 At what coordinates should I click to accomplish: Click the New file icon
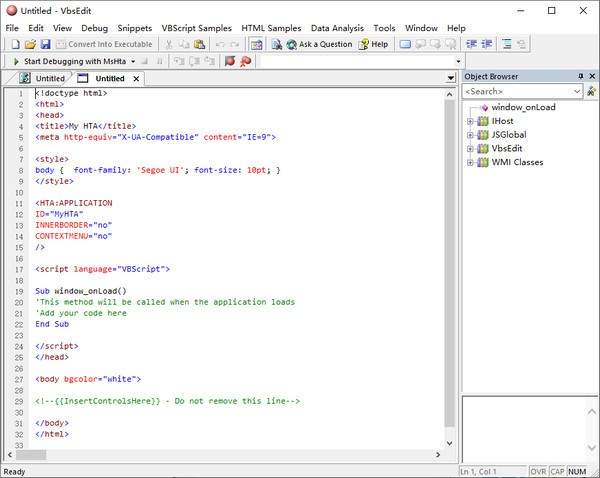14,45
